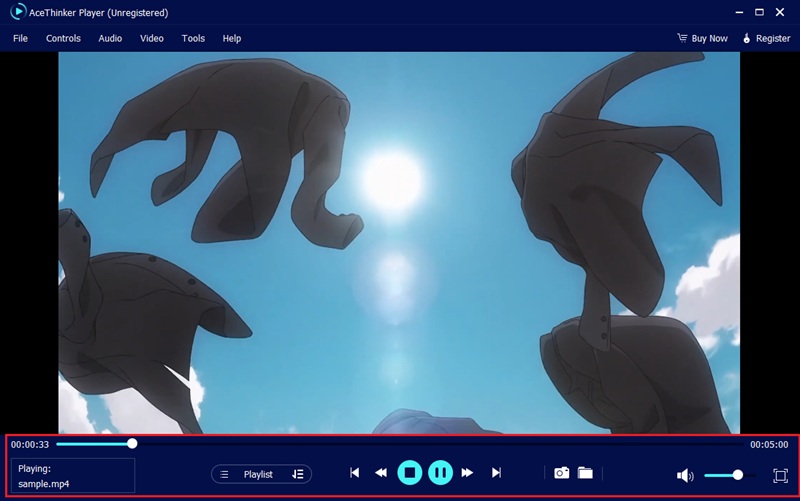Click the playlist list icon
This screenshot has width=800, height=501.
(224, 474)
